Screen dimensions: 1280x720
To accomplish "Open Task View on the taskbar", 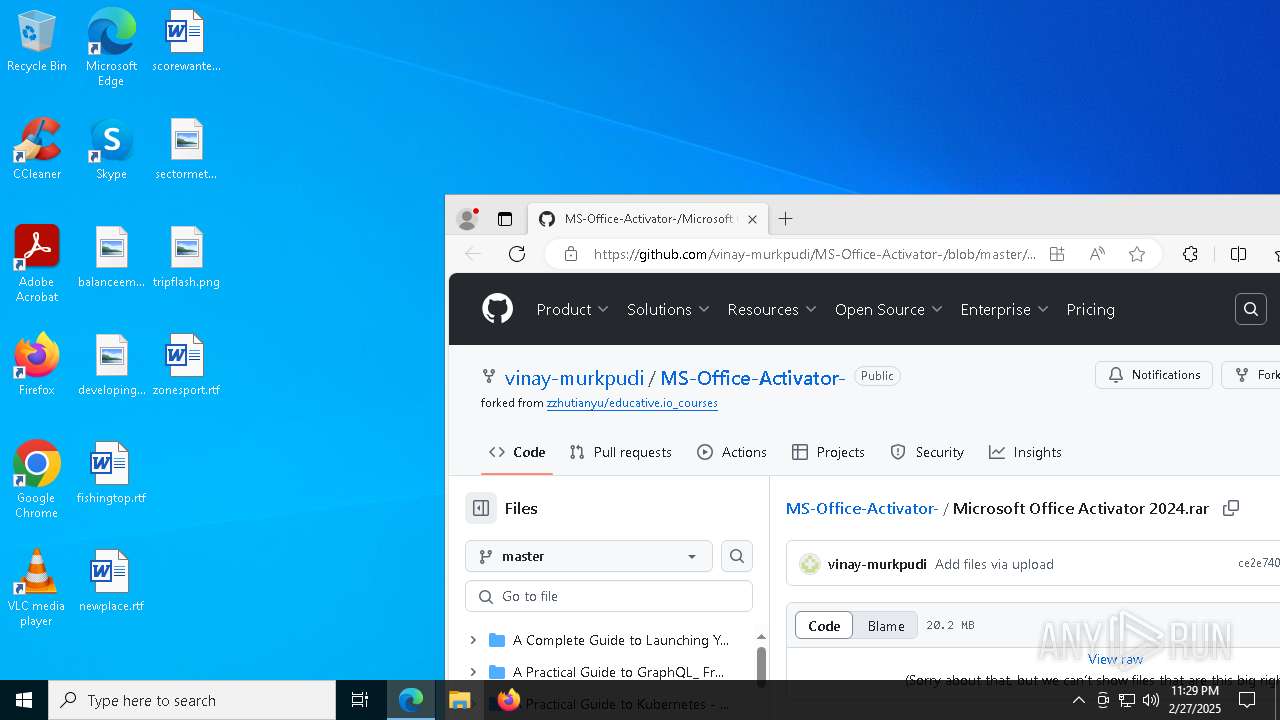I will click(x=360, y=700).
